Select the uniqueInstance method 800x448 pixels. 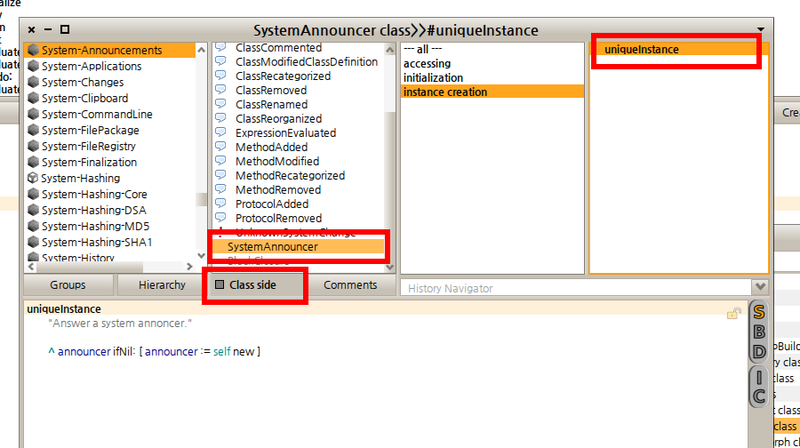[x=641, y=50]
